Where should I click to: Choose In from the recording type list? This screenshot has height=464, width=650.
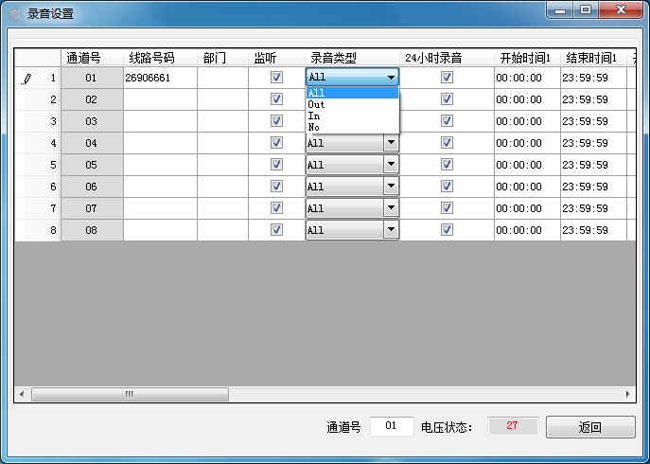[x=315, y=116]
